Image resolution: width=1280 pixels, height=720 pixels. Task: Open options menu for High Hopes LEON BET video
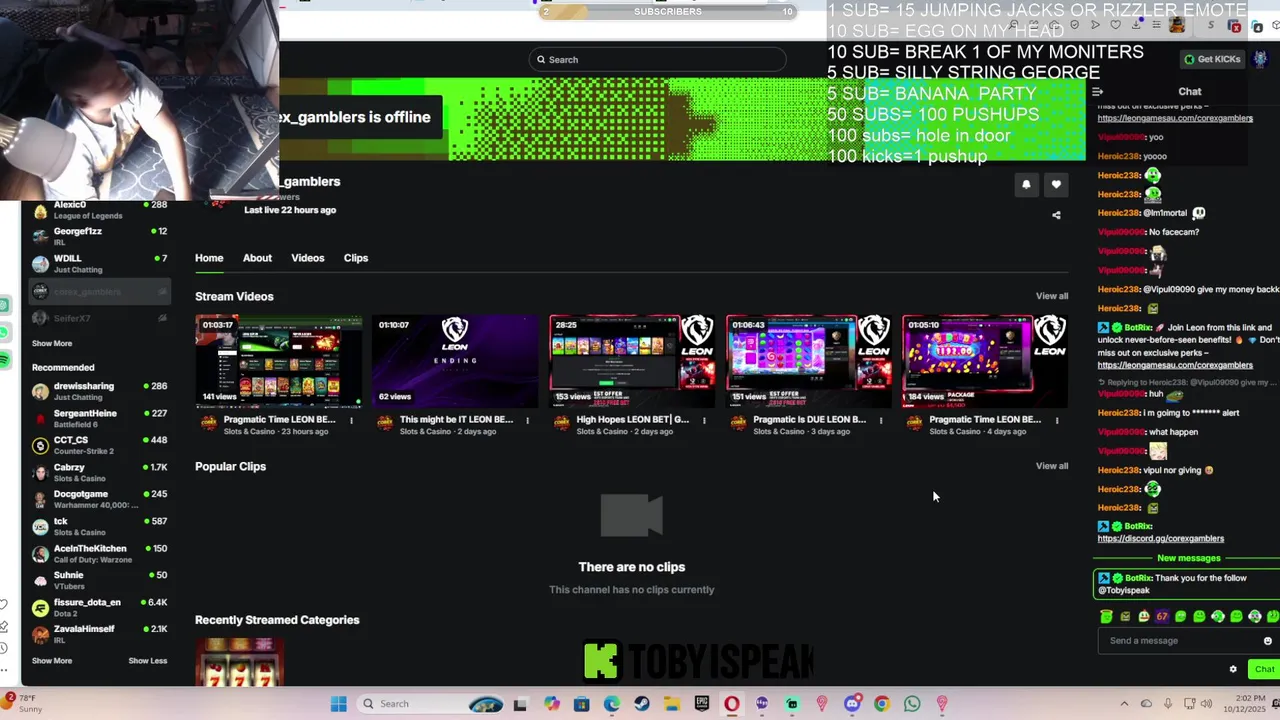tap(704, 420)
